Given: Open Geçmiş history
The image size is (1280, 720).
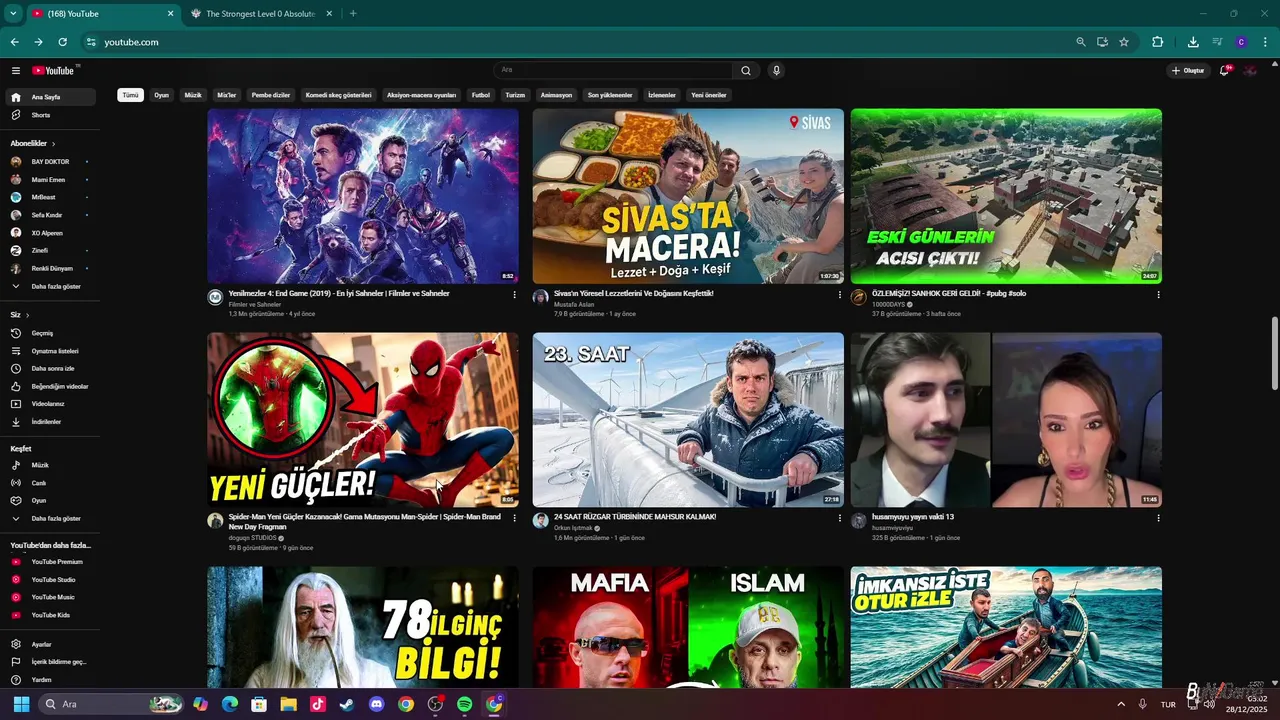Looking at the screenshot, I should 52,333.
